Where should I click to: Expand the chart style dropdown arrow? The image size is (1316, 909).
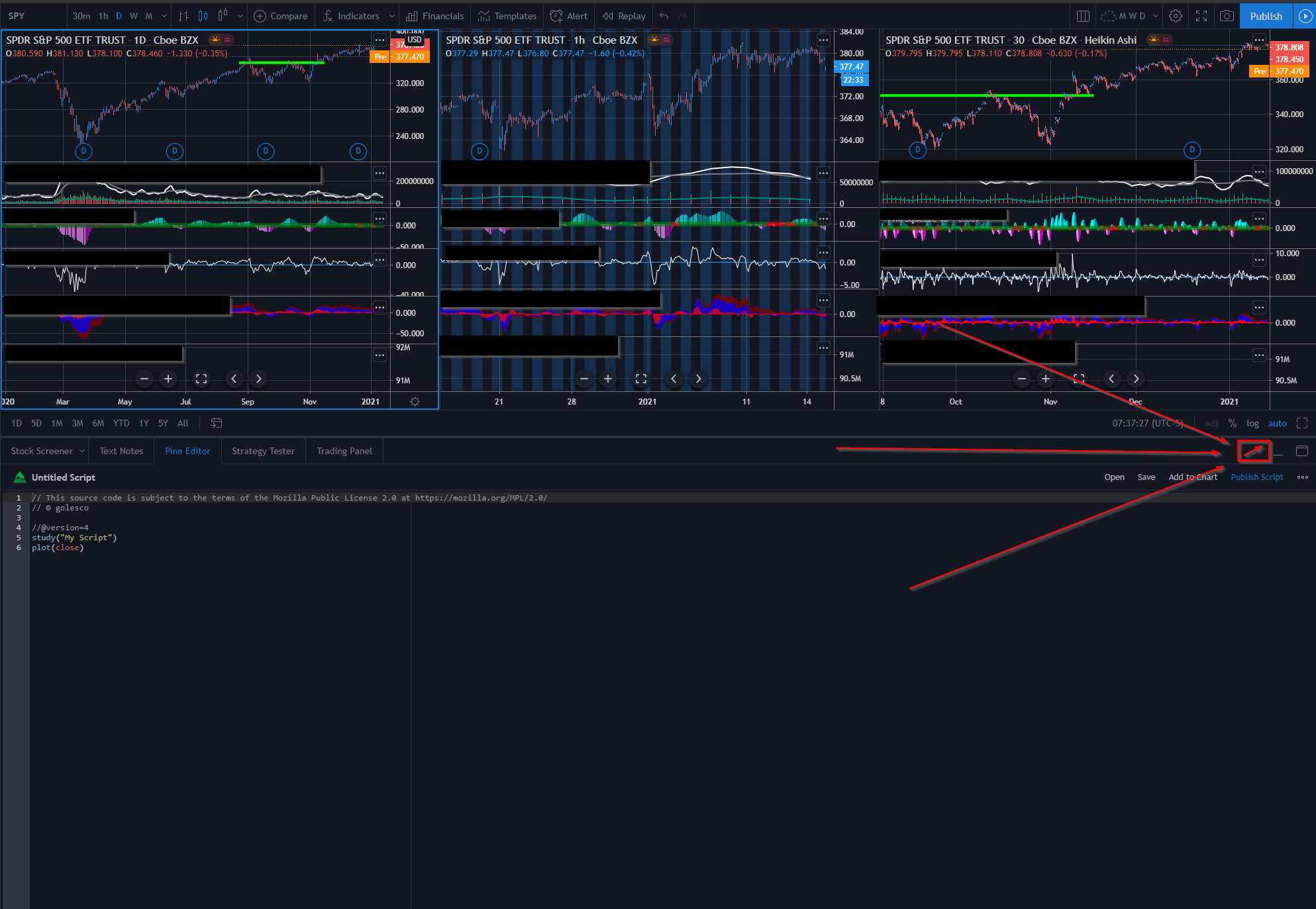(240, 16)
